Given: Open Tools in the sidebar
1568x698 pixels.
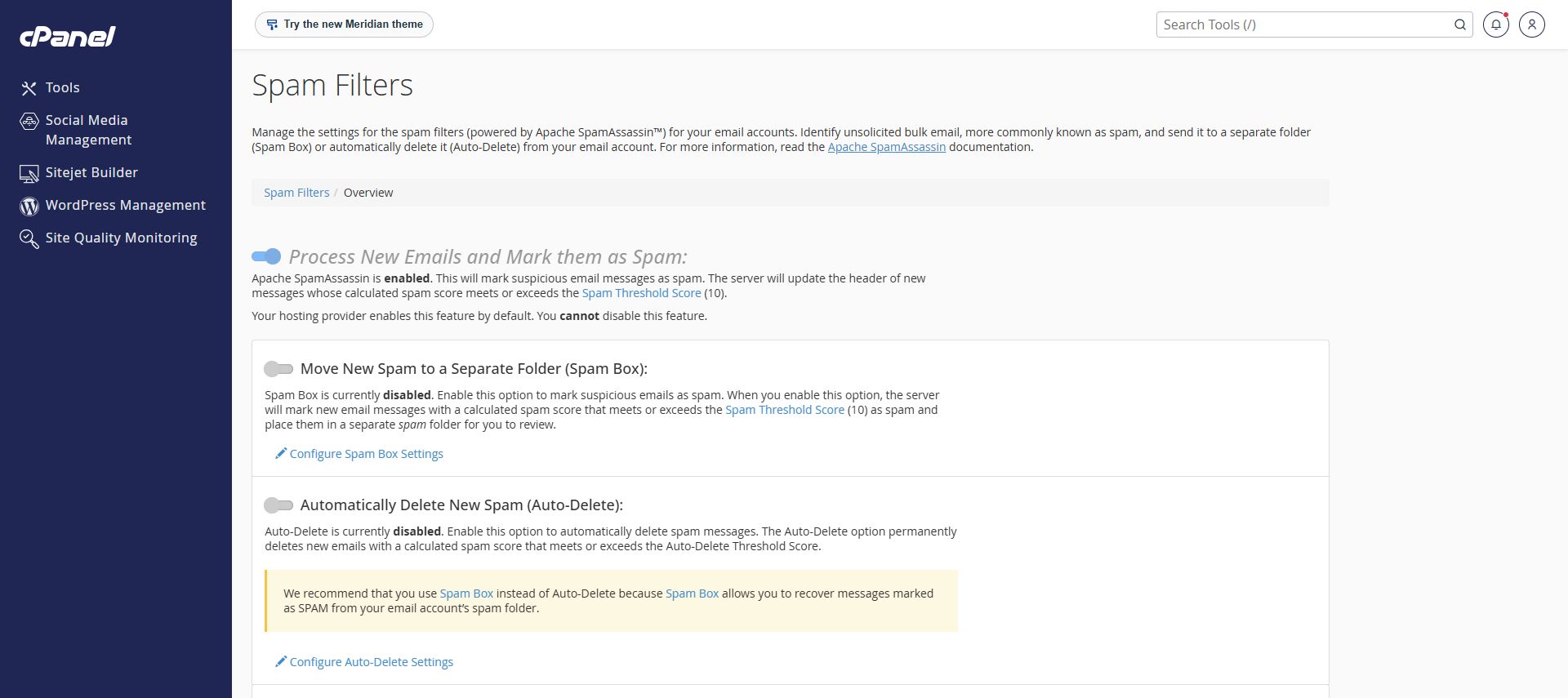Looking at the screenshot, I should [x=62, y=87].
